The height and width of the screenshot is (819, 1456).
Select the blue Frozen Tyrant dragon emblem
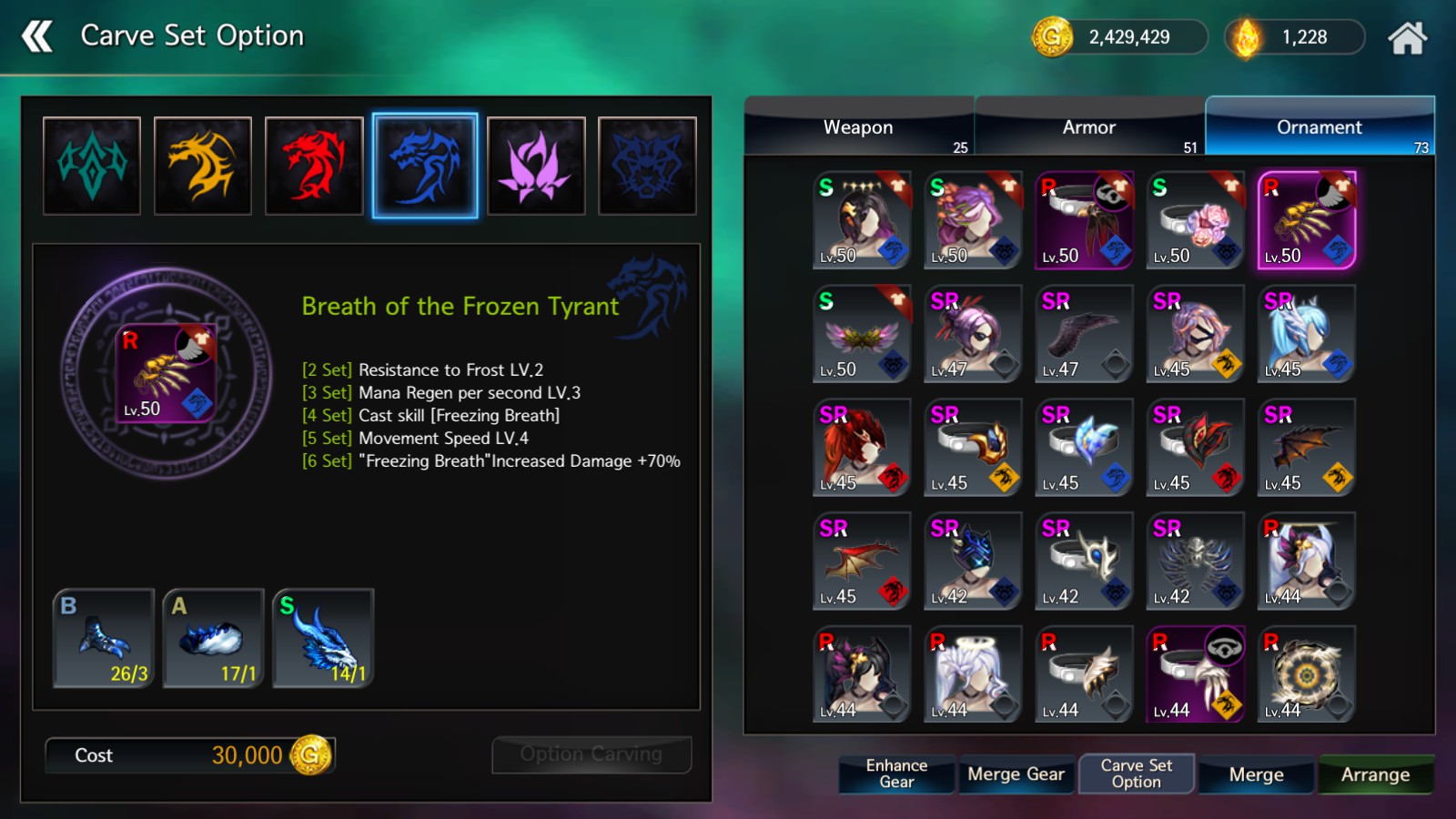click(425, 166)
